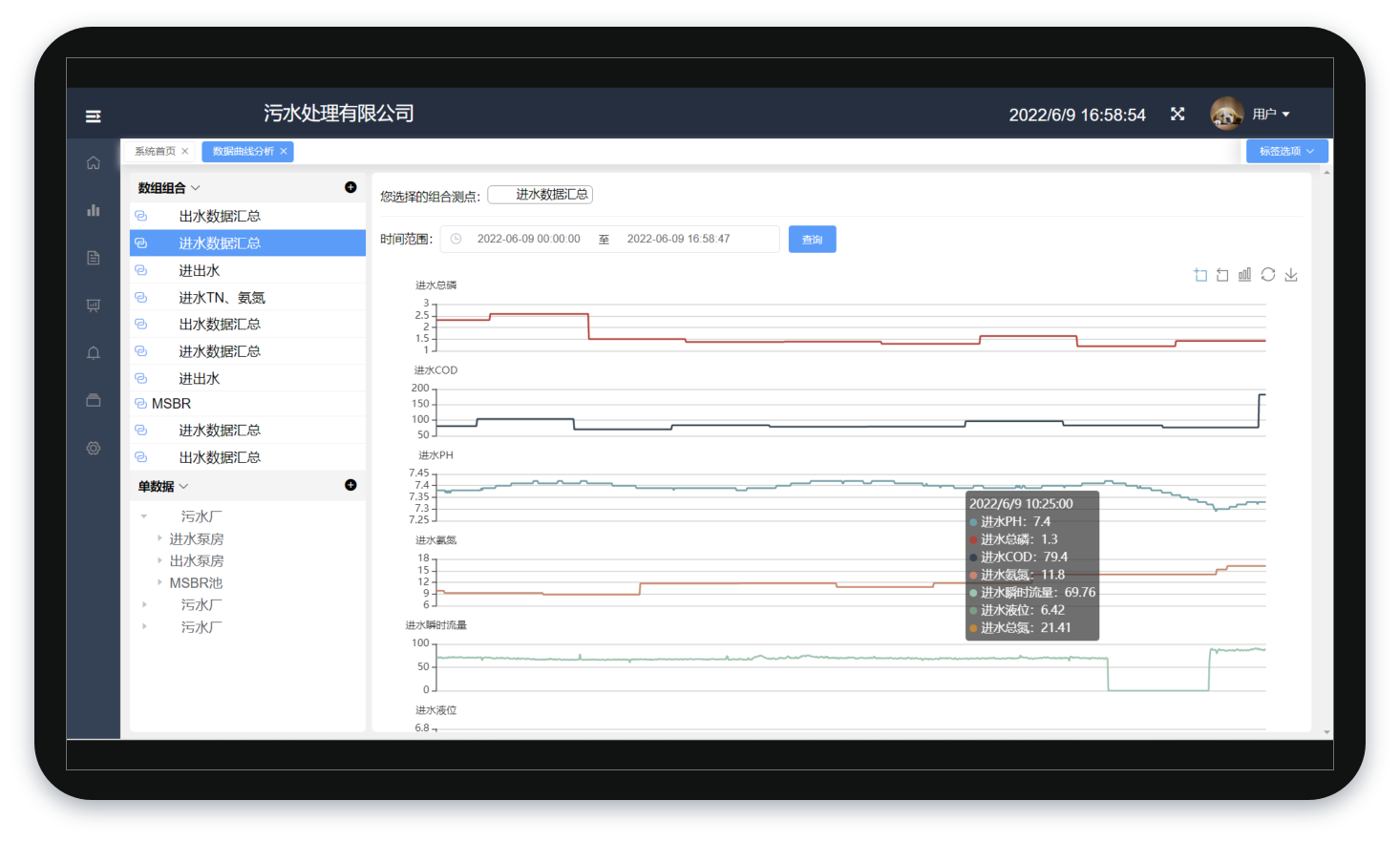Click link icon beside 进水TN、氨氮
The image size is (1400, 842).
coord(140,298)
